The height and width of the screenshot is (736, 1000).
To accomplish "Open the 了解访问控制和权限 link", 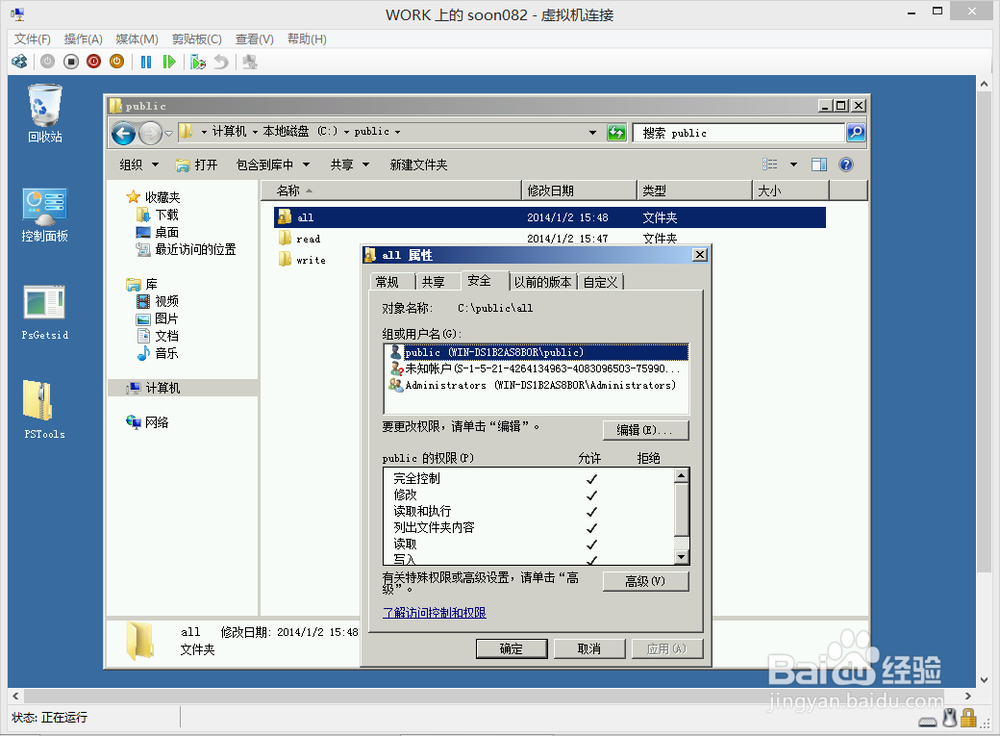I will click(434, 613).
